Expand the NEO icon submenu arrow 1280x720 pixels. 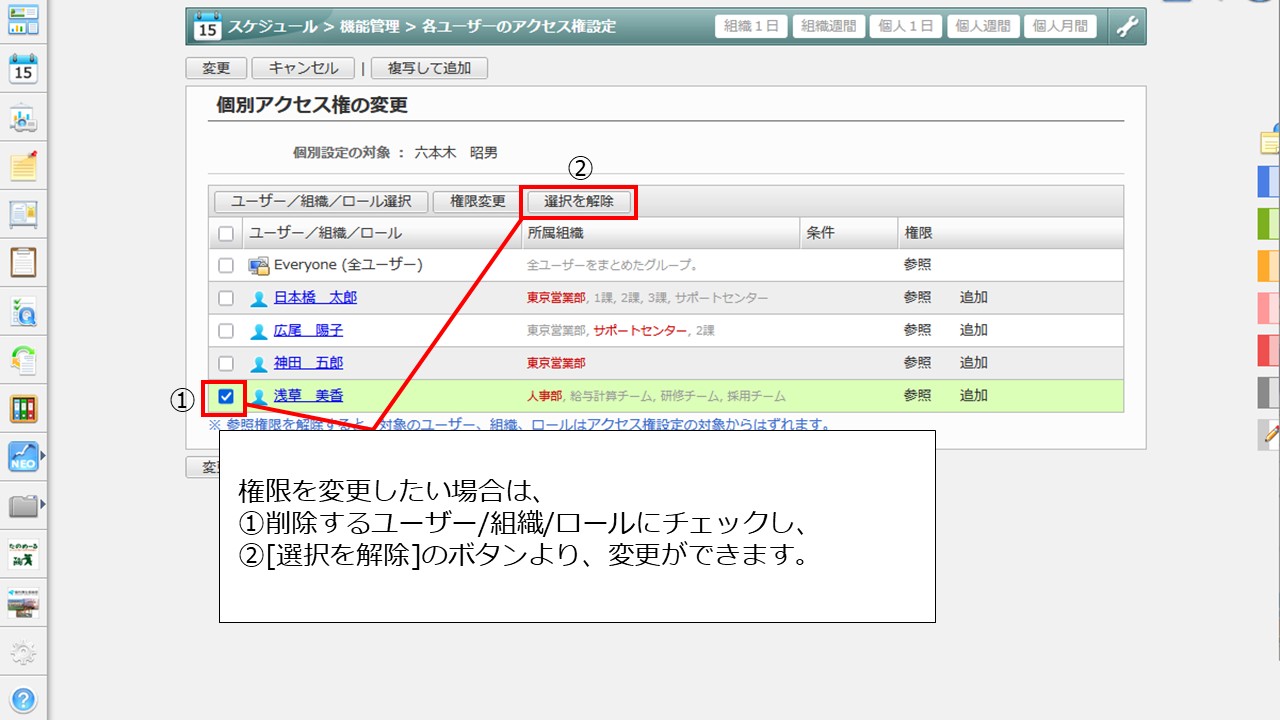pyautogui.click(x=42, y=457)
